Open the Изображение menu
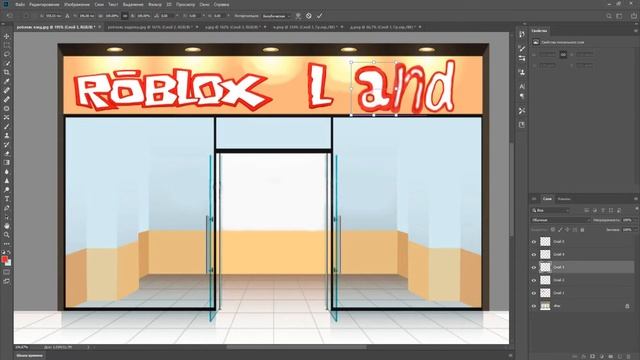 [x=76, y=4]
